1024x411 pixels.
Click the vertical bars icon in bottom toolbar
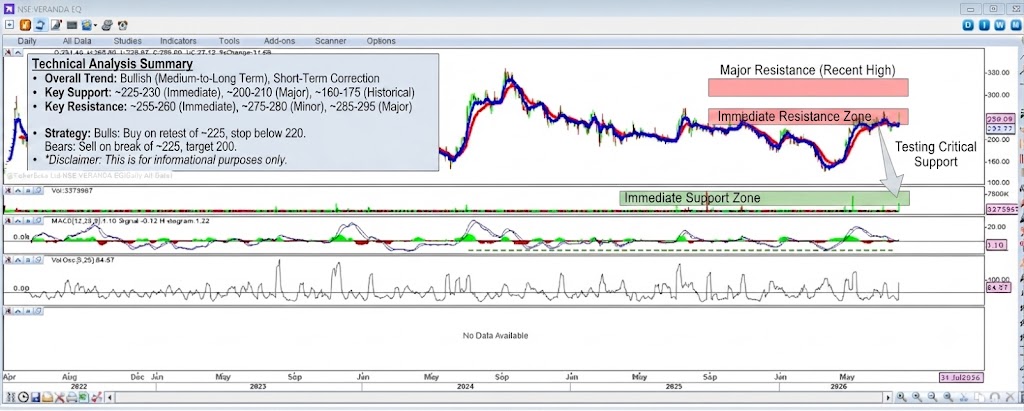pos(11,397)
